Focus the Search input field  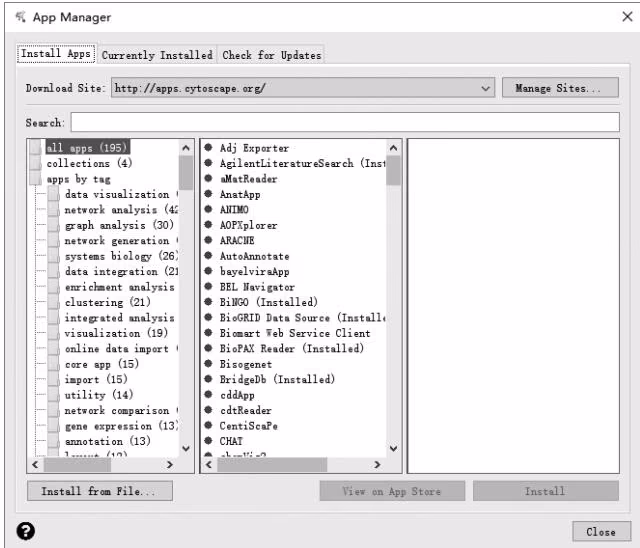345,122
